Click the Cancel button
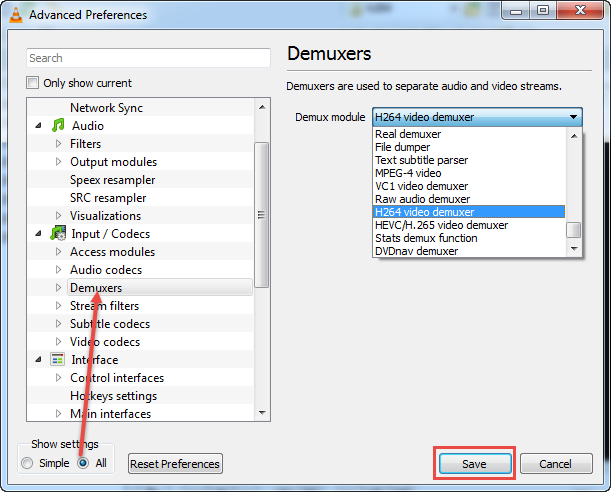611x492 pixels. (x=556, y=464)
